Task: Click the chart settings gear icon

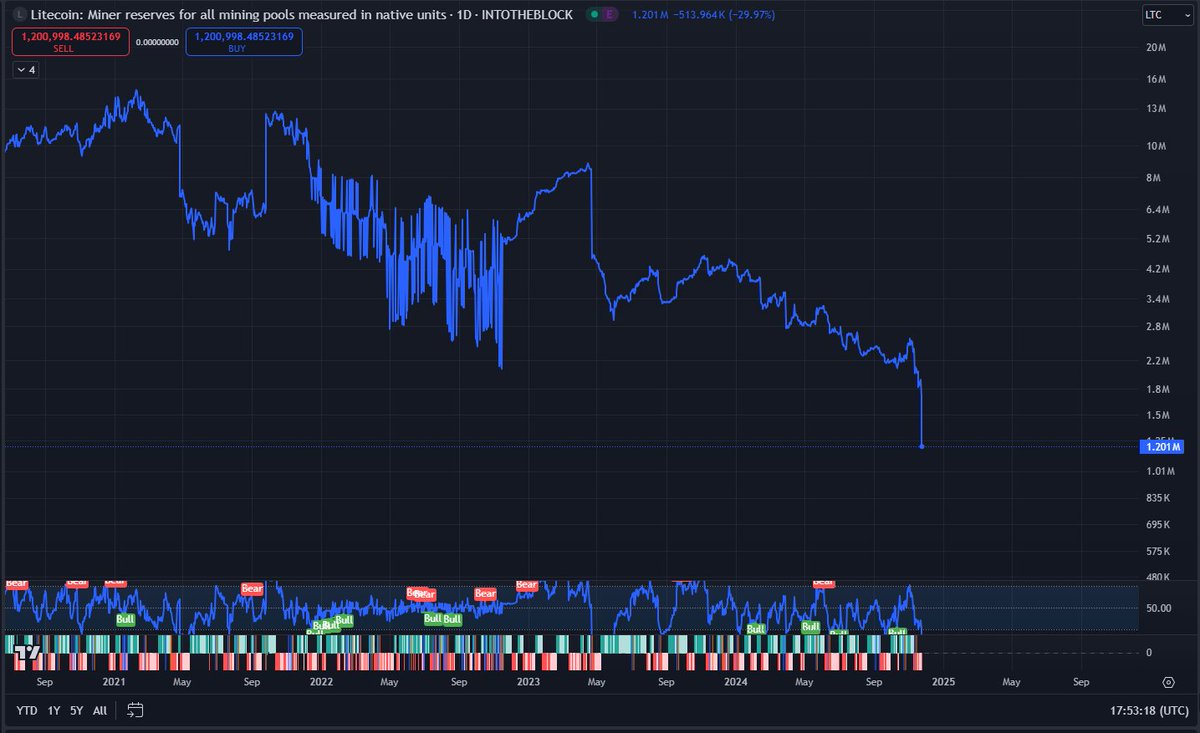Action: [1168, 680]
